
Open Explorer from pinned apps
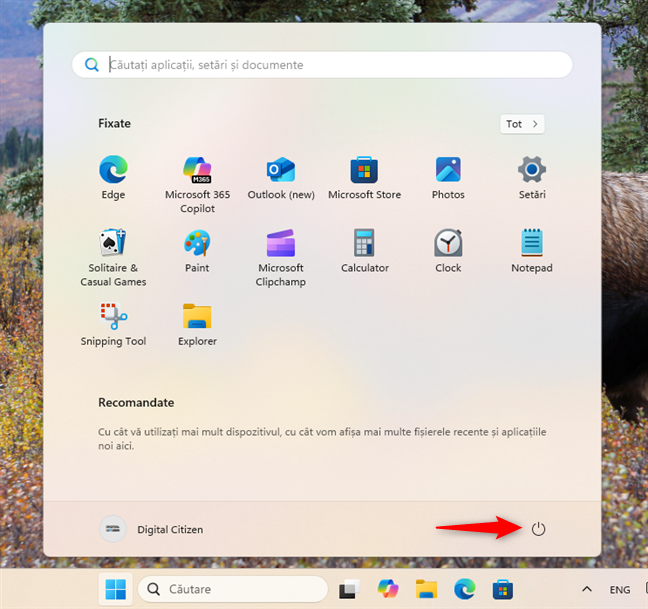tap(197, 324)
